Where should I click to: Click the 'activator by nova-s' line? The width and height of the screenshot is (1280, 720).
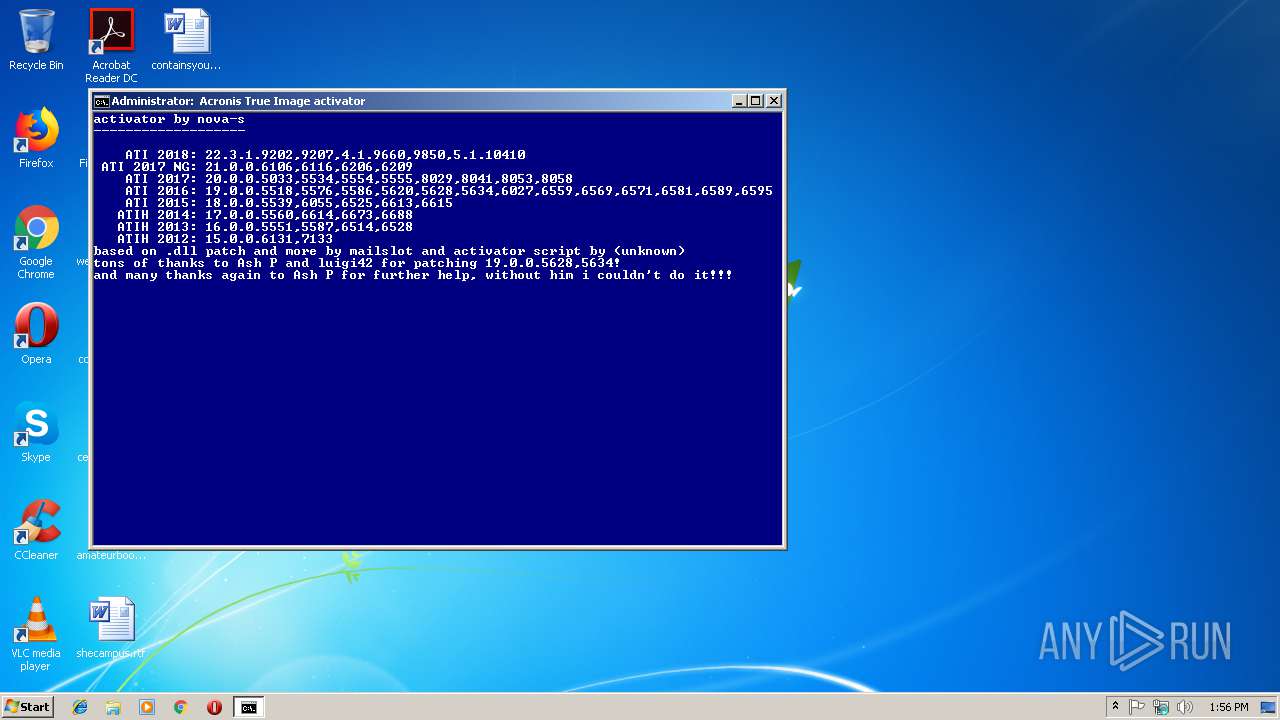pos(169,119)
